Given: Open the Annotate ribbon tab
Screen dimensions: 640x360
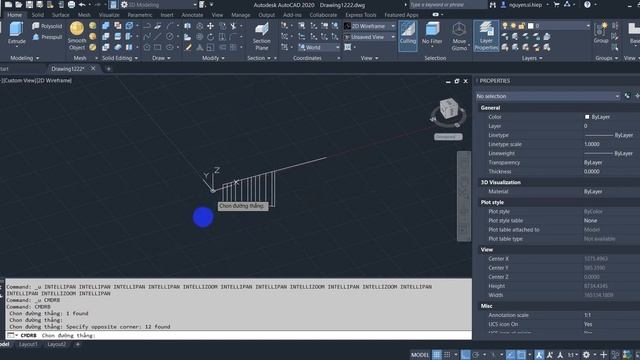Looking at the screenshot, I should [192, 15].
